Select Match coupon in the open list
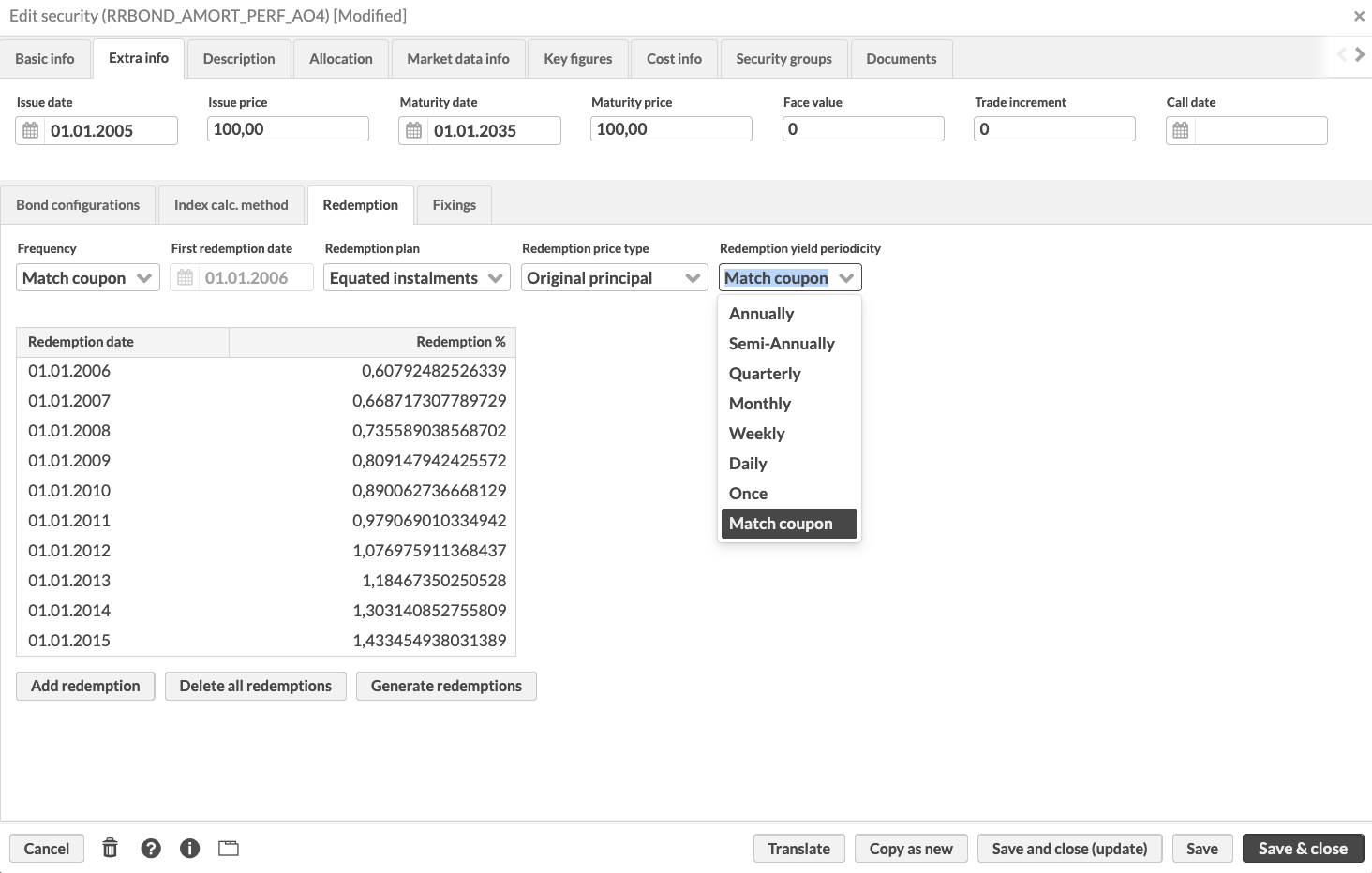 click(789, 524)
